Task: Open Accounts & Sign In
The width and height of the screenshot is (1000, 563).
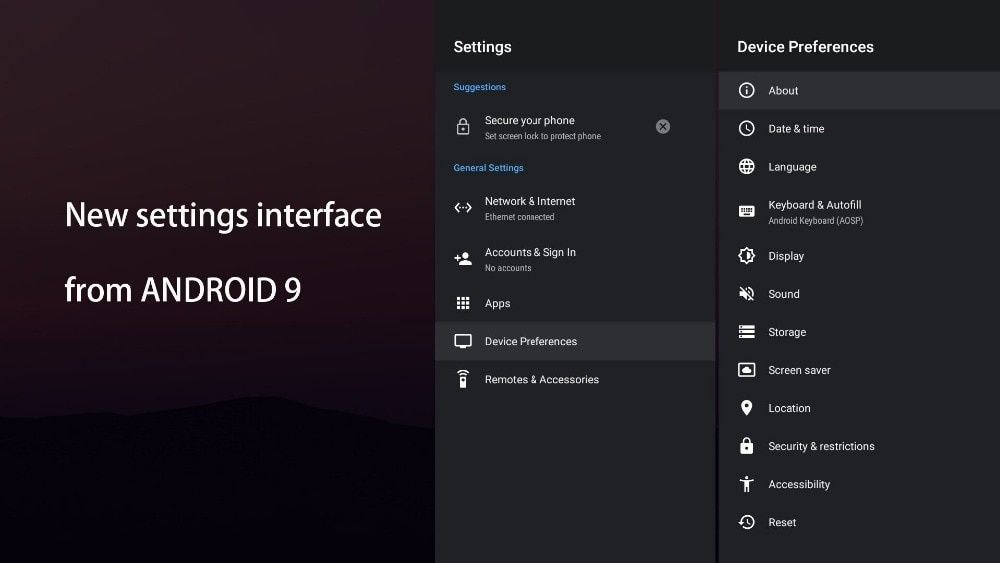Action: point(530,258)
